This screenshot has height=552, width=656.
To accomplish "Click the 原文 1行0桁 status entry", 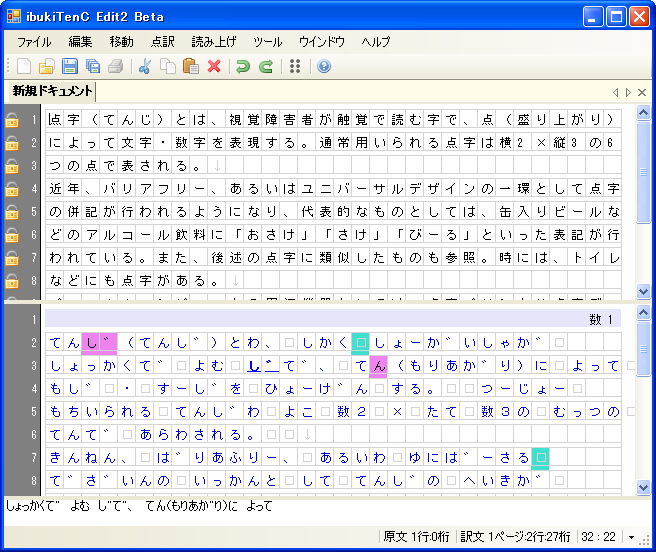I will 416,537.
